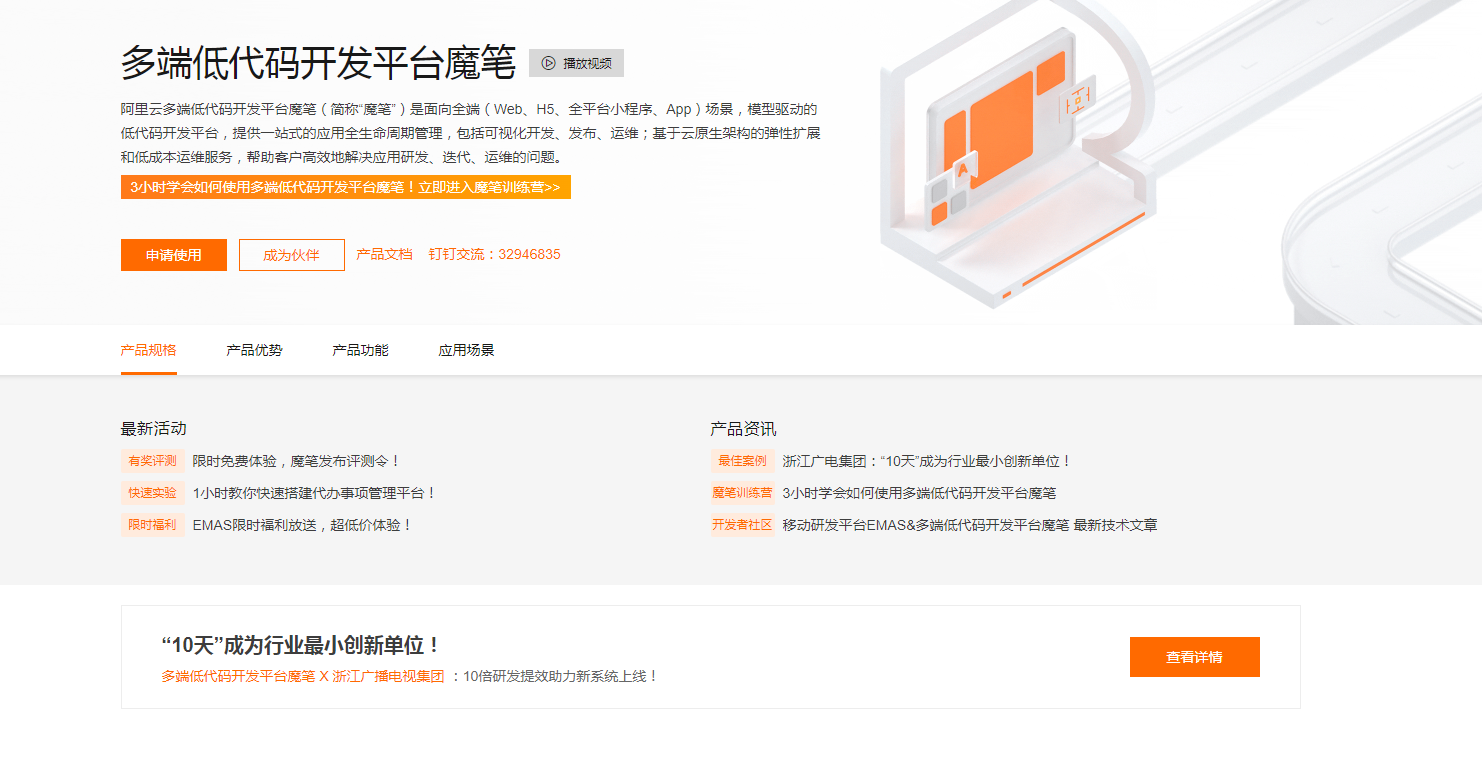Switch to the 产品功能 tab
The height and width of the screenshot is (771, 1482).
tap(361, 350)
